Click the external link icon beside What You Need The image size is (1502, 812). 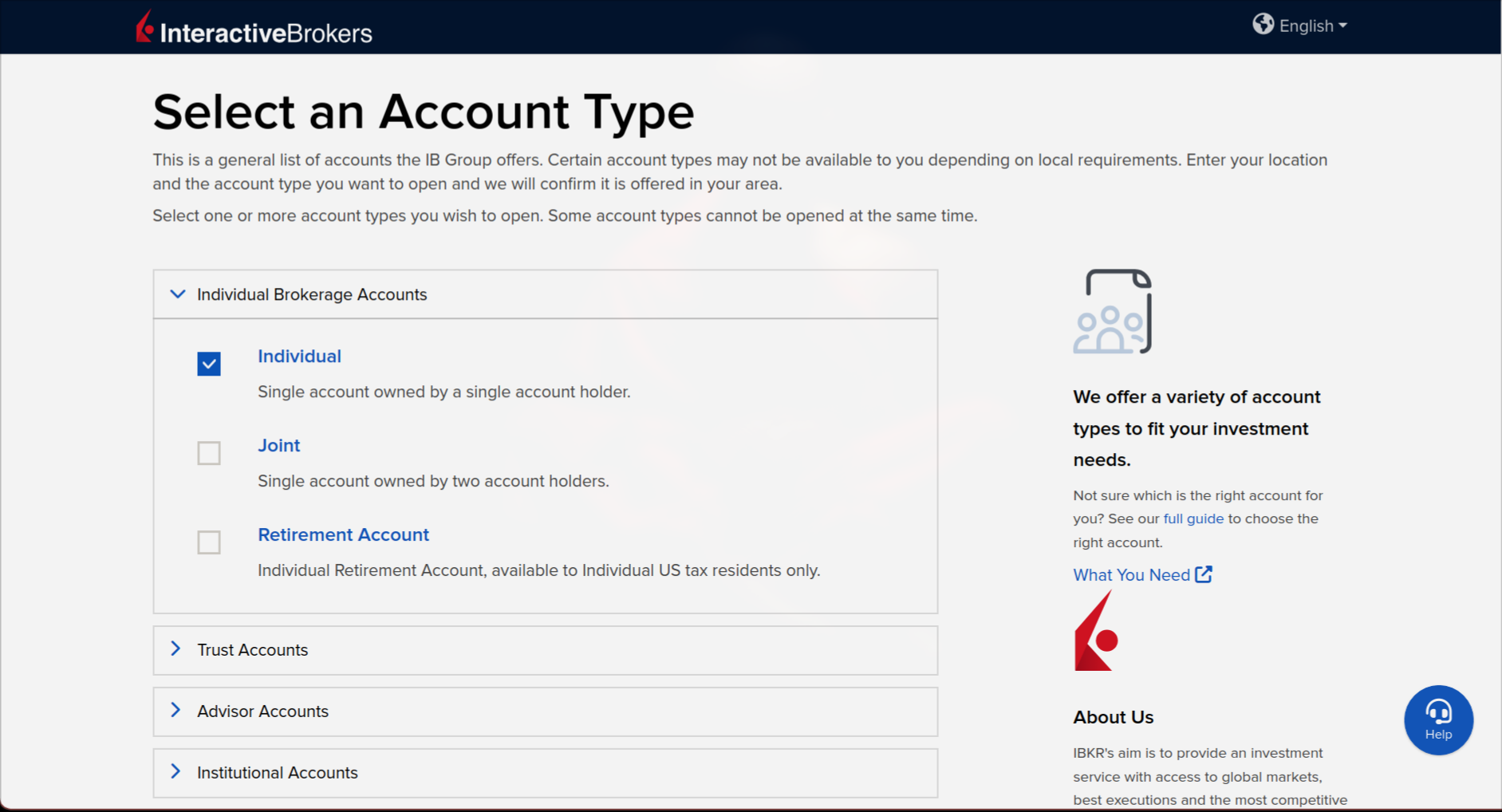coord(1204,574)
